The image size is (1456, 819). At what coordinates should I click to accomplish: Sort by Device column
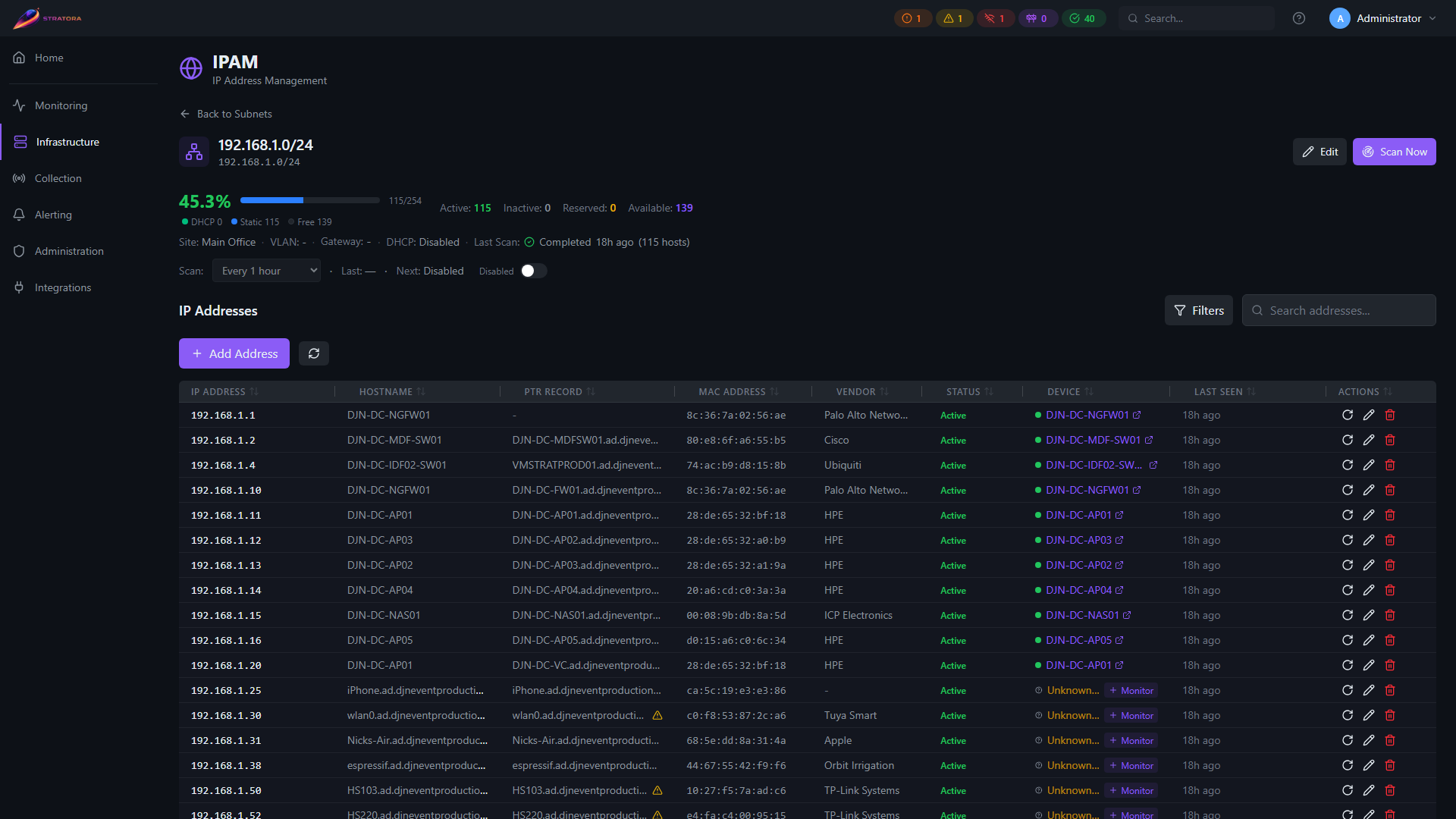[1070, 391]
